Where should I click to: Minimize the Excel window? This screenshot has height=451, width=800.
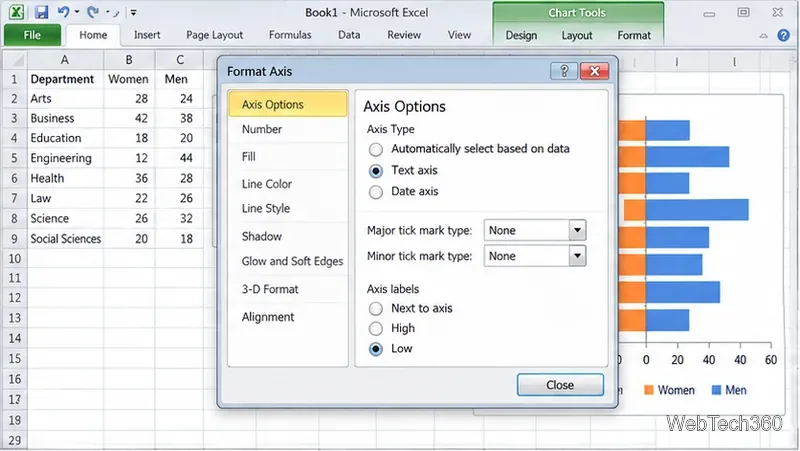(x=709, y=14)
